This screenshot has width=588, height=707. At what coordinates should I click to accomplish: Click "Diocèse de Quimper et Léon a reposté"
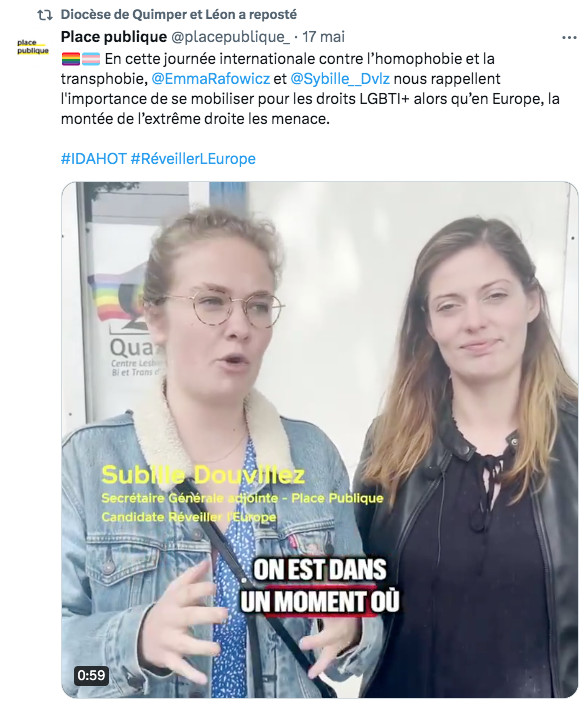(x=179, y=14)
